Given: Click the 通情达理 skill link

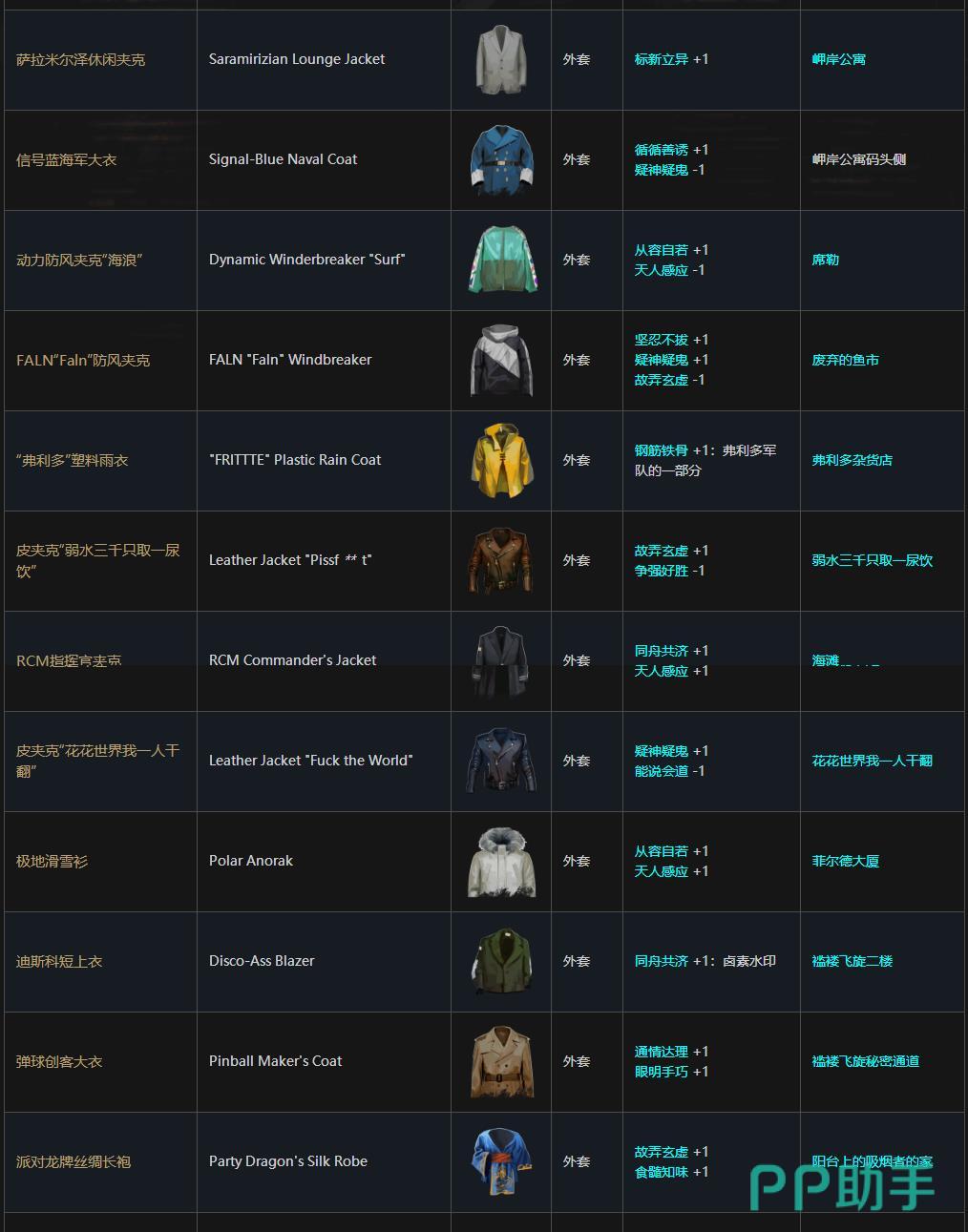Looking at the screenshot, I should click(x=661, y=1052).
